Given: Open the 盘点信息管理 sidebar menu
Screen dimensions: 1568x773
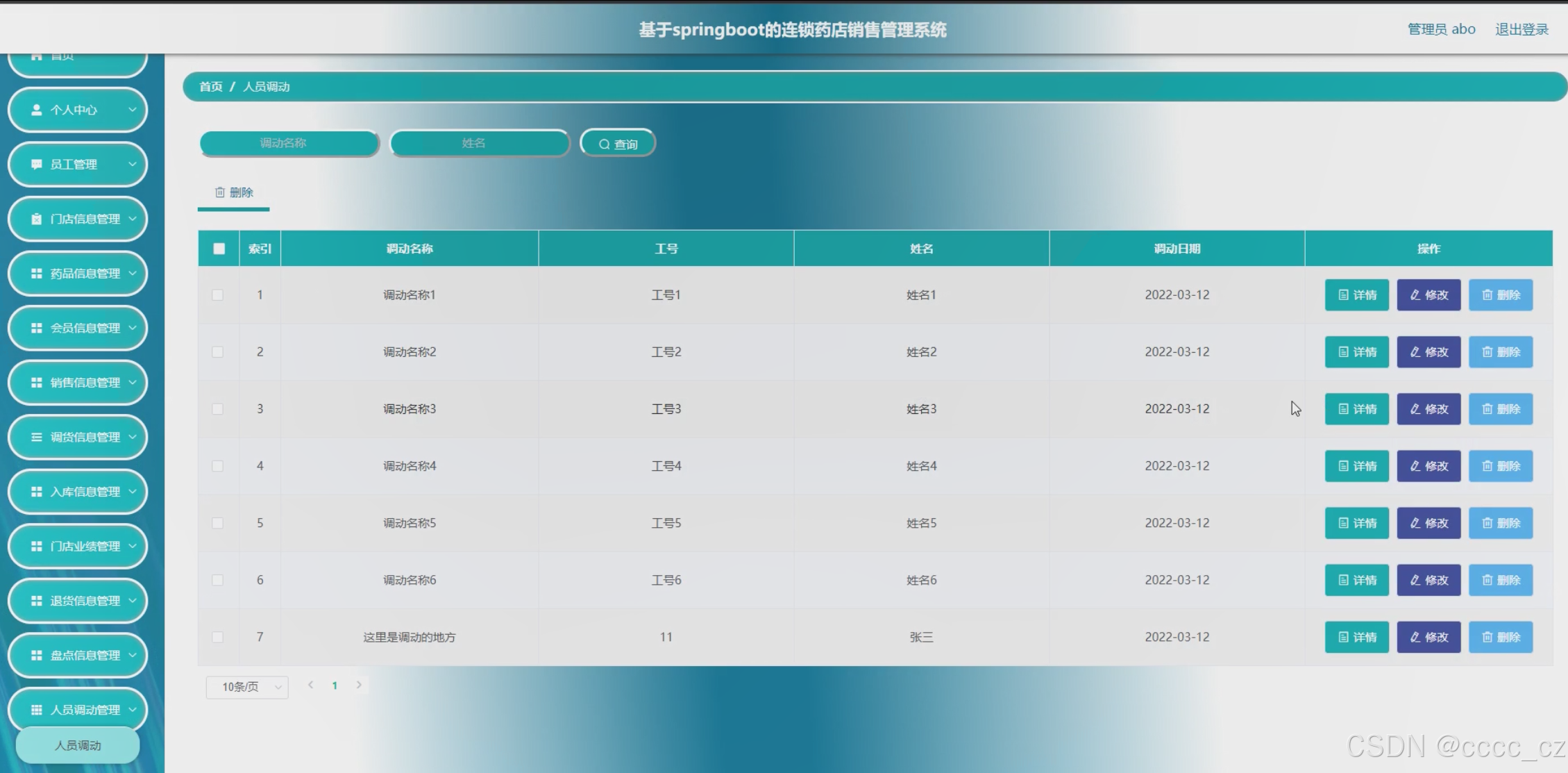Looking at the screenshot, I should click(x=78, y=655).
